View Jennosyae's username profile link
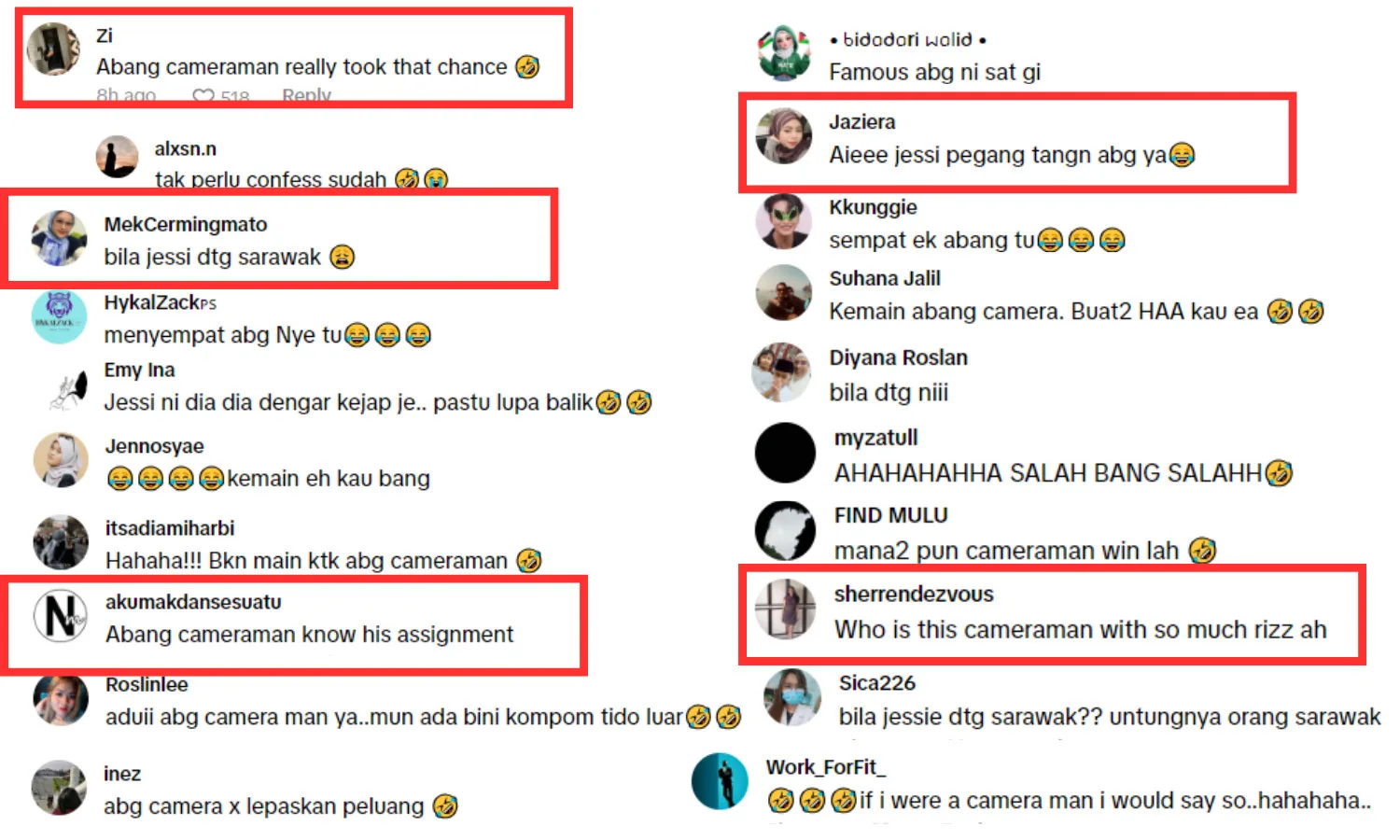 click(x=154, y=446)
